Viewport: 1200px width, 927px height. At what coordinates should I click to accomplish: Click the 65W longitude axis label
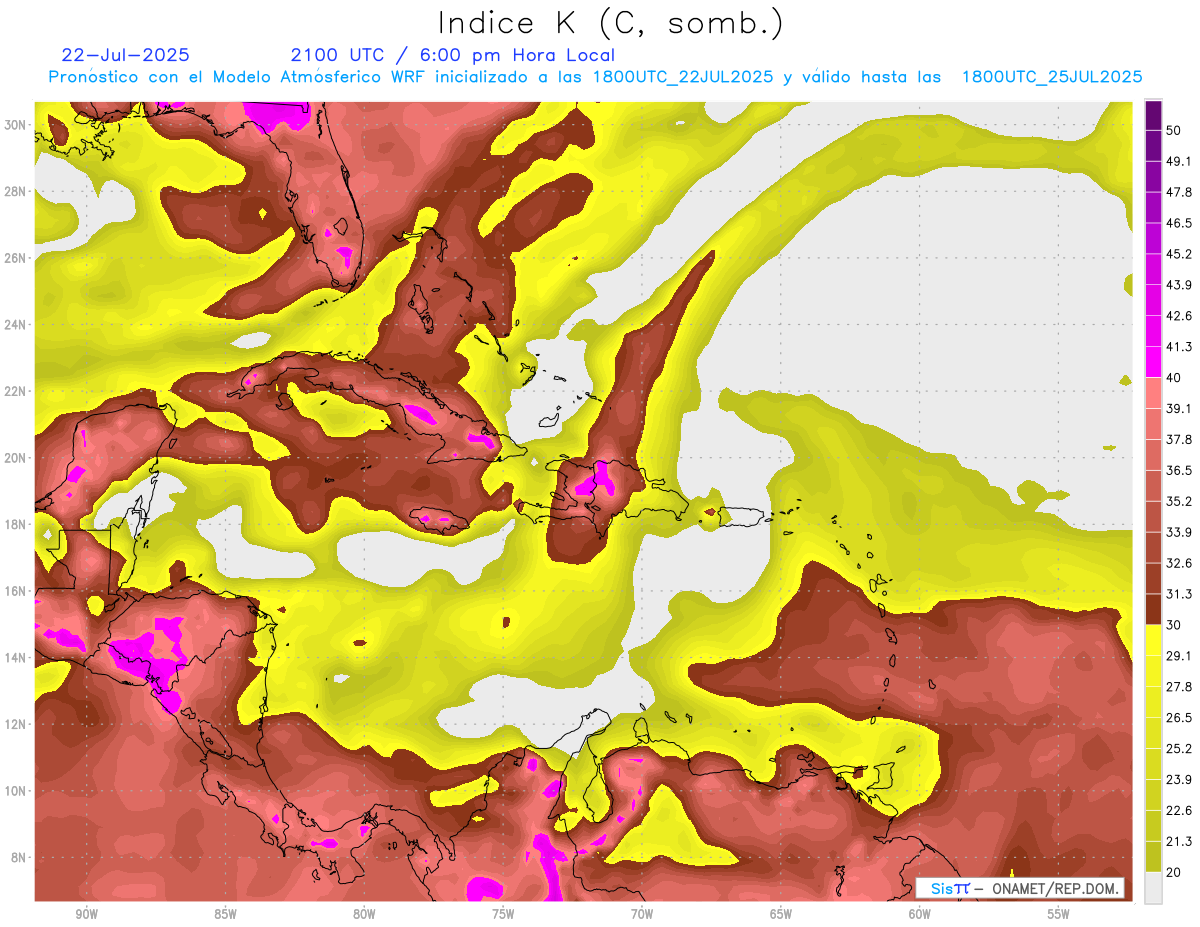point(781,914)
